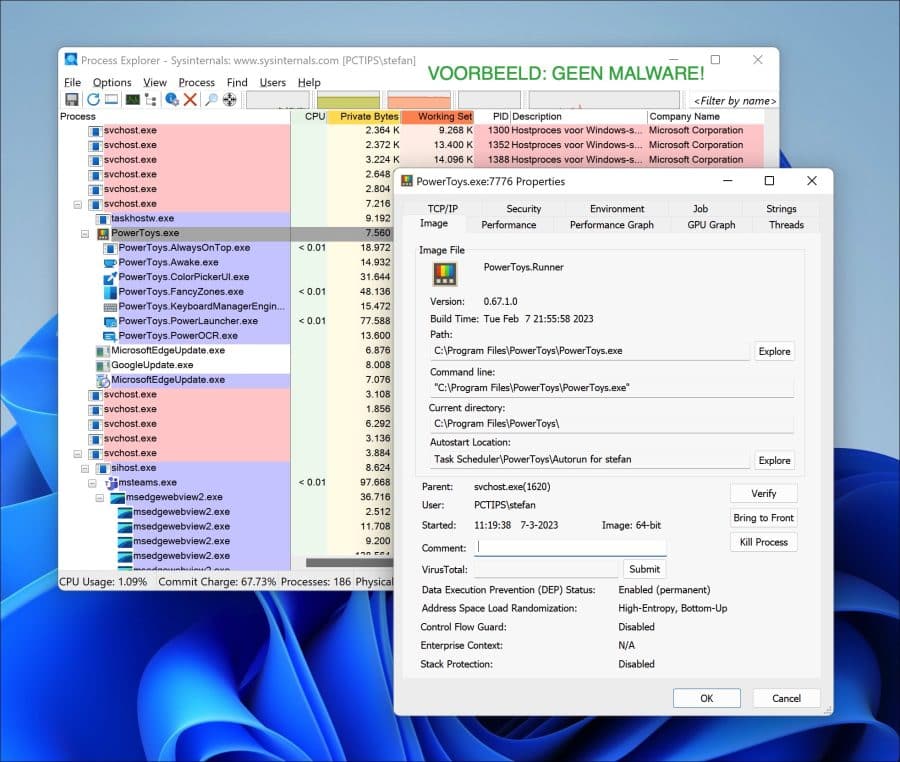The height and width of the screenshot is (762, 900).
Task: Click the Find Window's Process crosshair icon
Action: coord(230,99)
